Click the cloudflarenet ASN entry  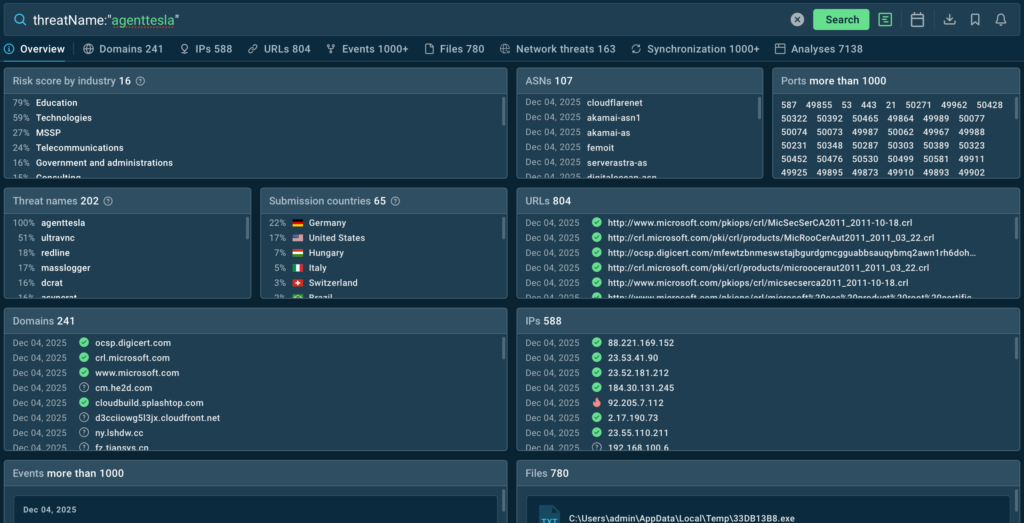click(x=614, y=103)
